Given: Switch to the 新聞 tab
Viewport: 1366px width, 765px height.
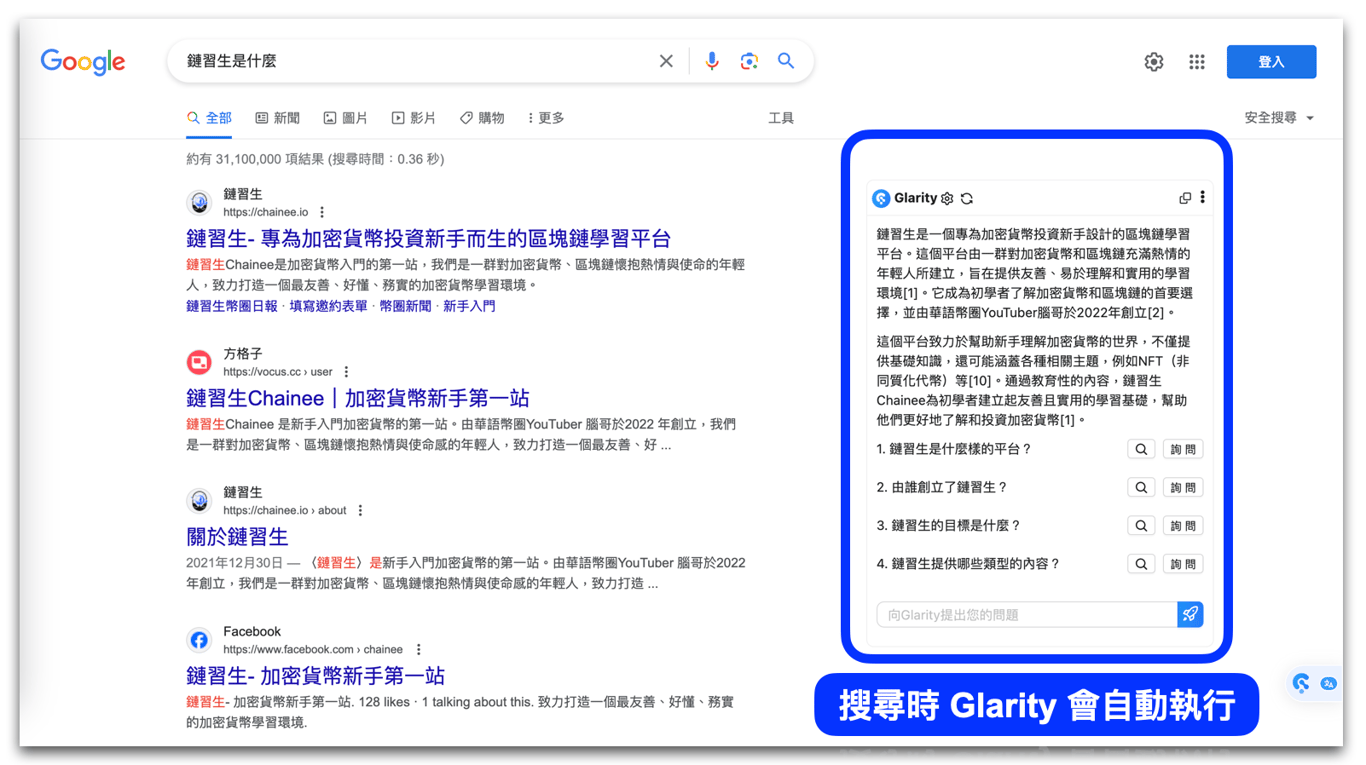Looking at the screenshot, I should point(278,118).
